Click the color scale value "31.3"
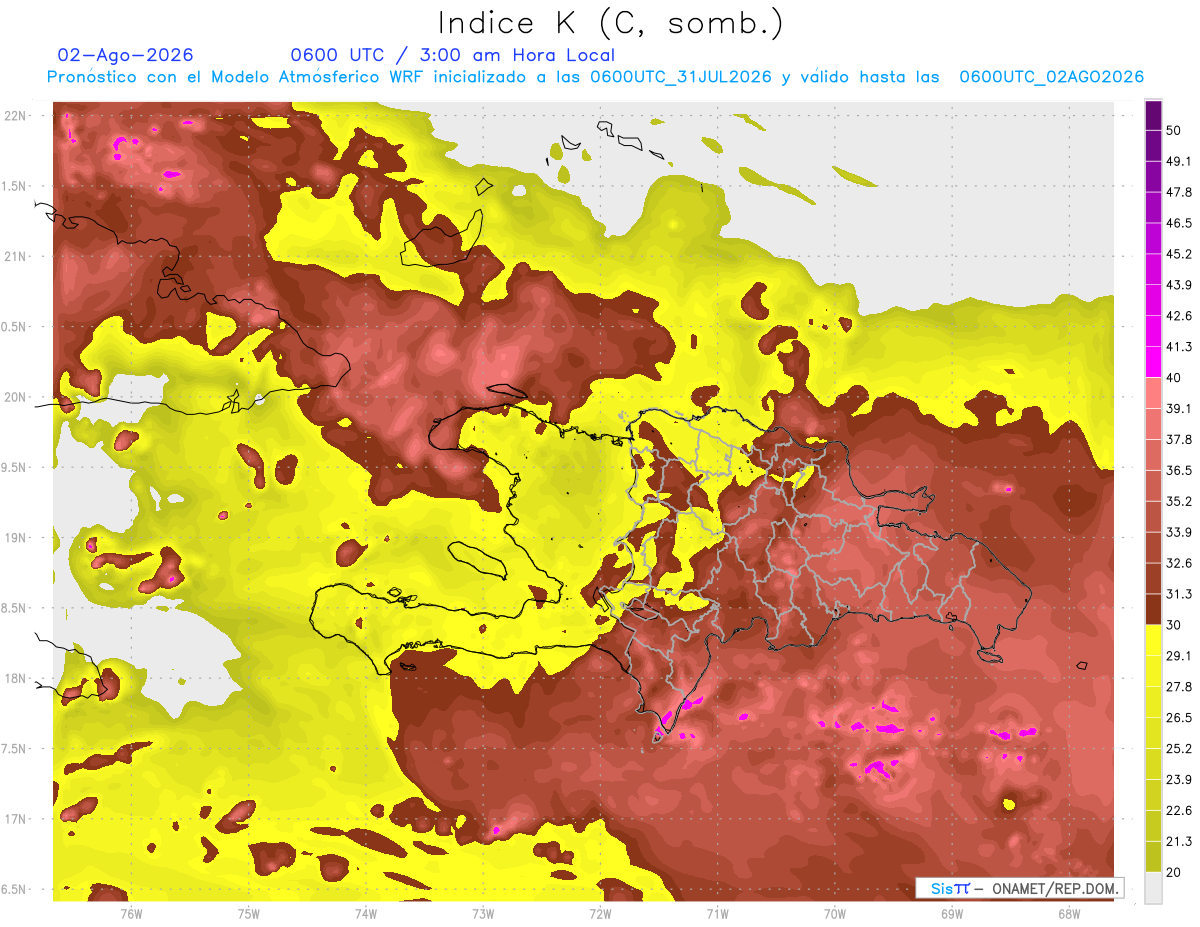This screenshot has height=927, width=1200. click(x=1179, y=594)
